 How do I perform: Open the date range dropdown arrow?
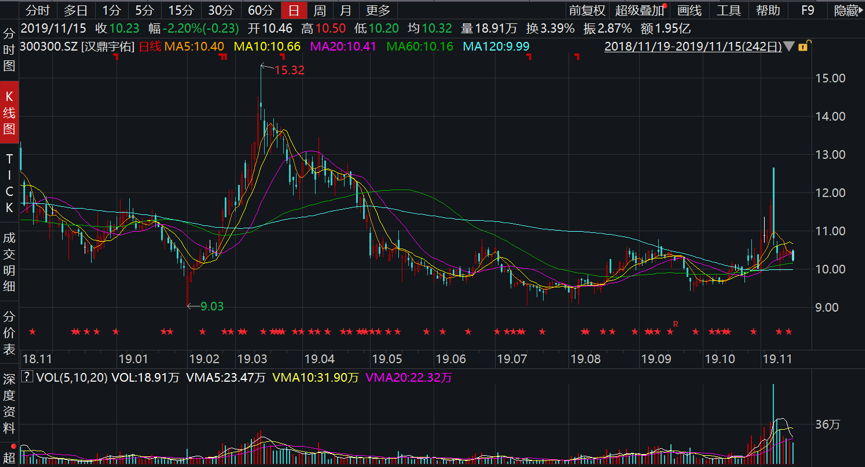click(x=789, y=47)
